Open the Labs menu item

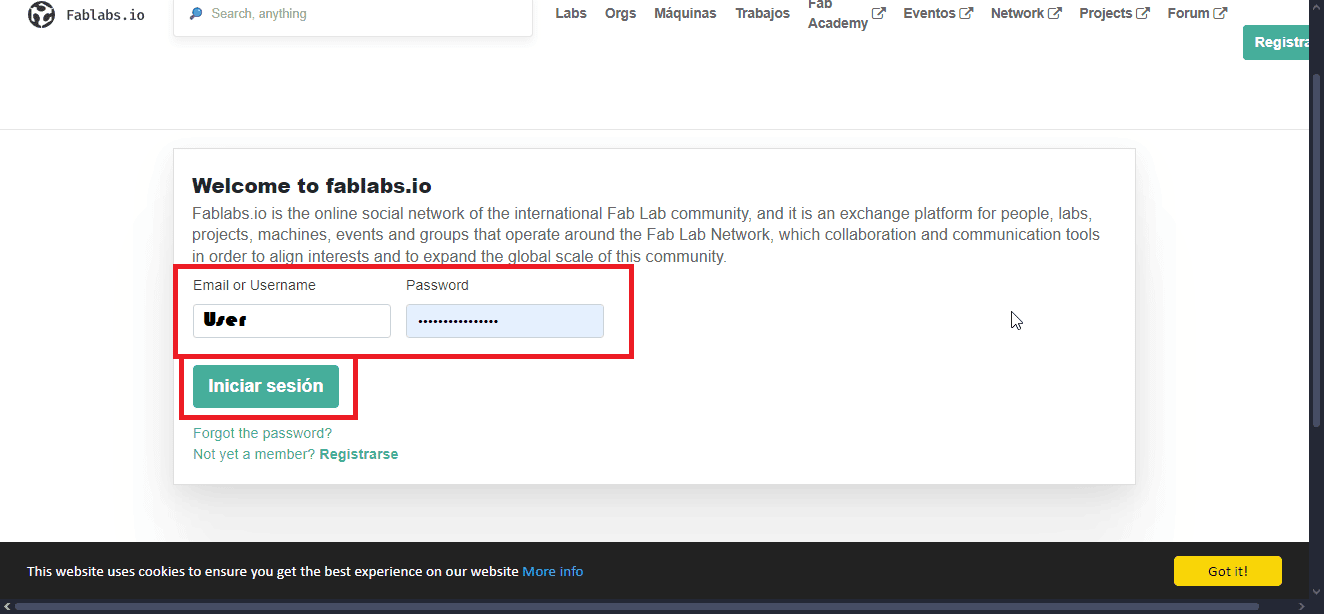571,14
